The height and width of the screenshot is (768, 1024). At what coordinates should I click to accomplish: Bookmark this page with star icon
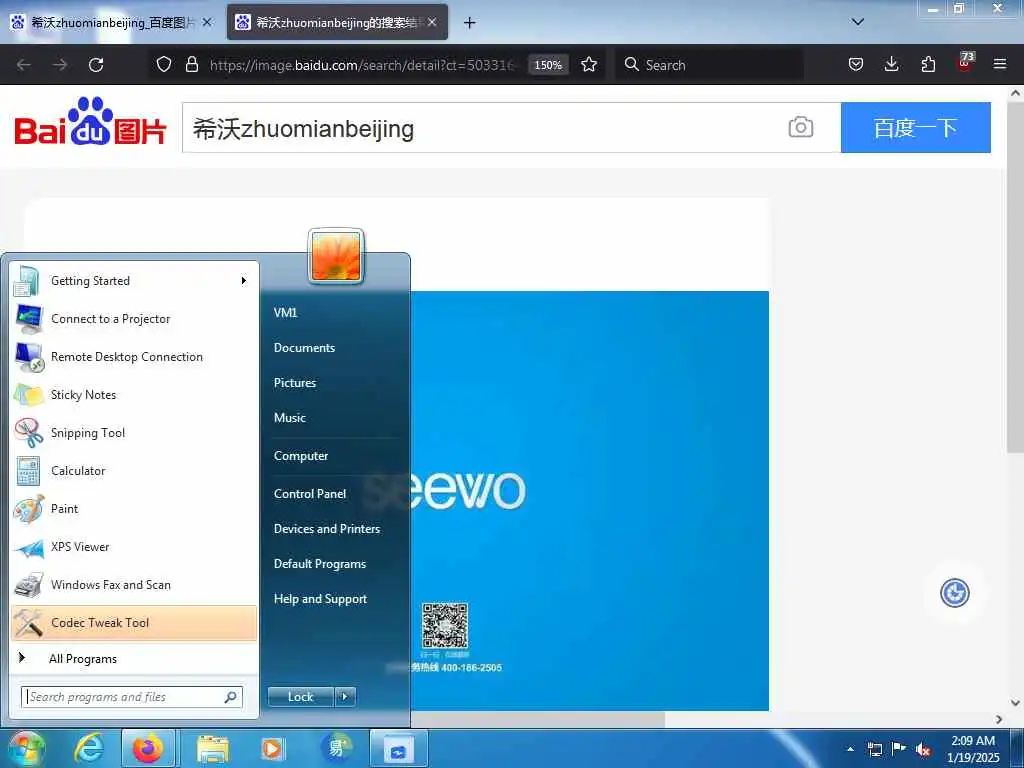pos(589,65)
